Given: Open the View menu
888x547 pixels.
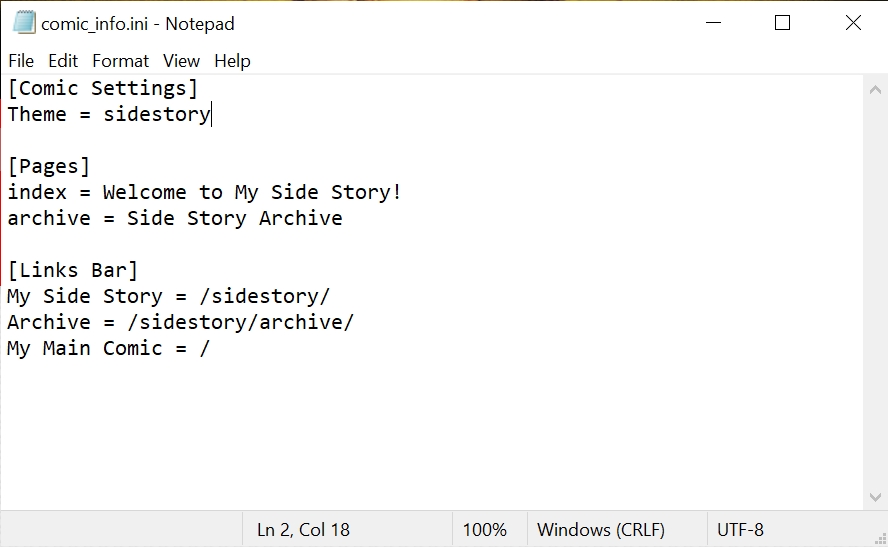Looking at the screenshot, I should pyautogui.click(x=182, y=61).
